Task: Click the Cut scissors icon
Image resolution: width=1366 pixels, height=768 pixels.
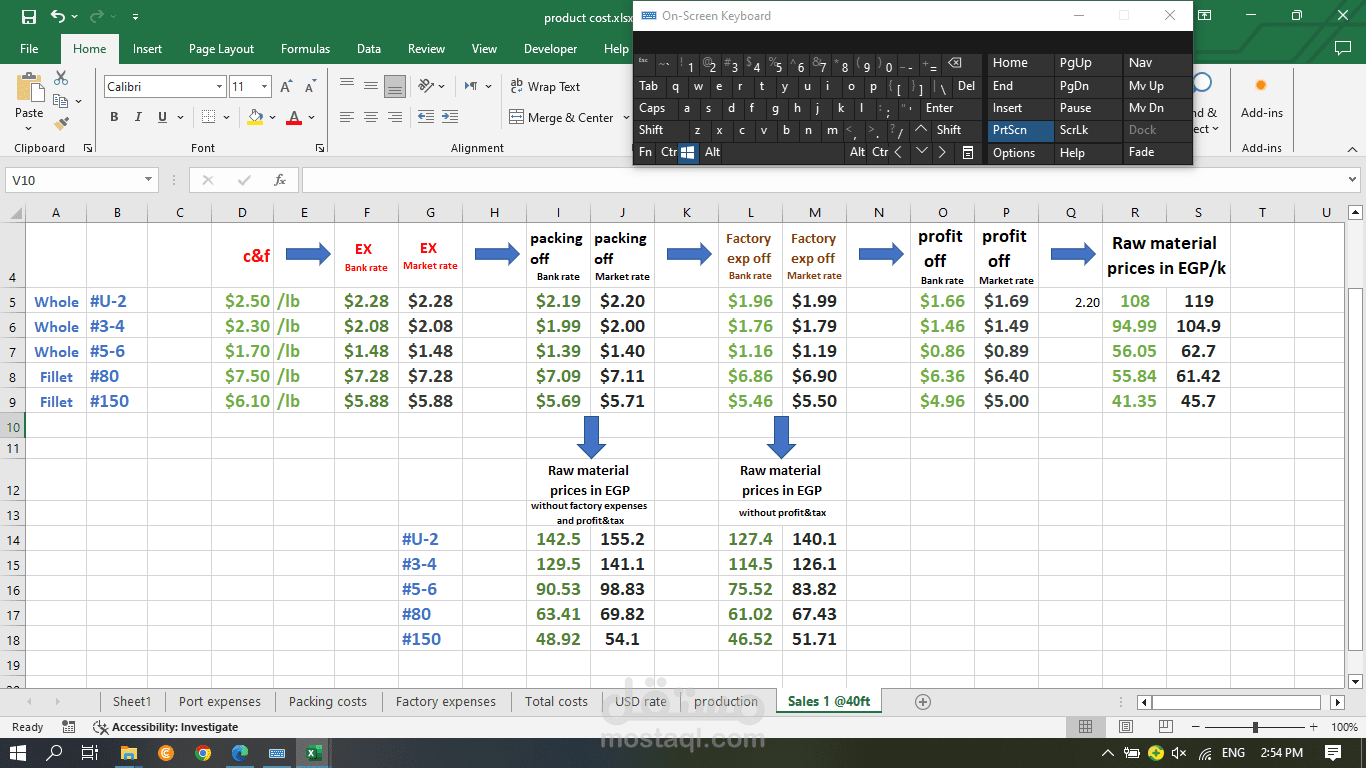Action: (61, 78)
